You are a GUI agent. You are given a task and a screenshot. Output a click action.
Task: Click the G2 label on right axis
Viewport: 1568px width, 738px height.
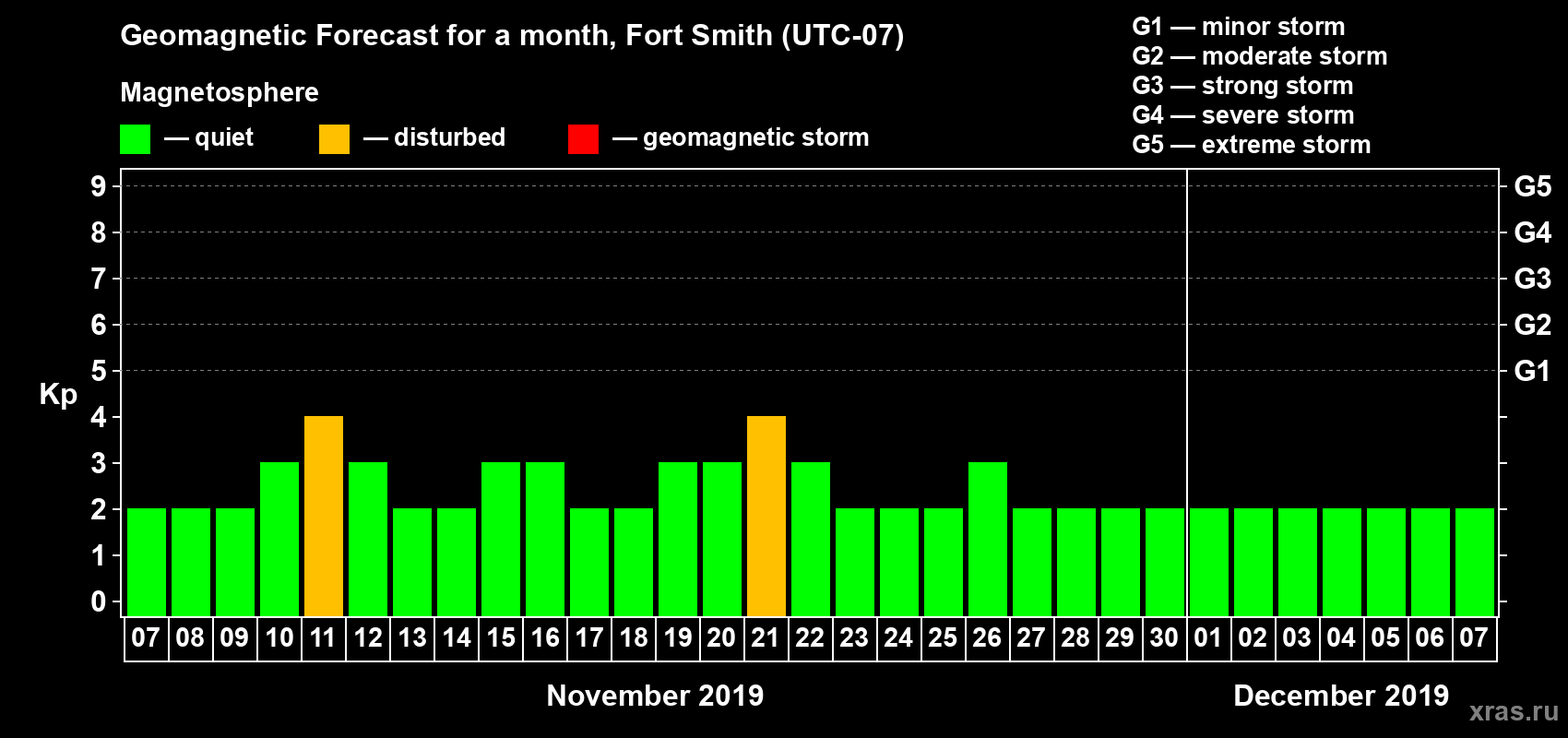point(1532,325)
